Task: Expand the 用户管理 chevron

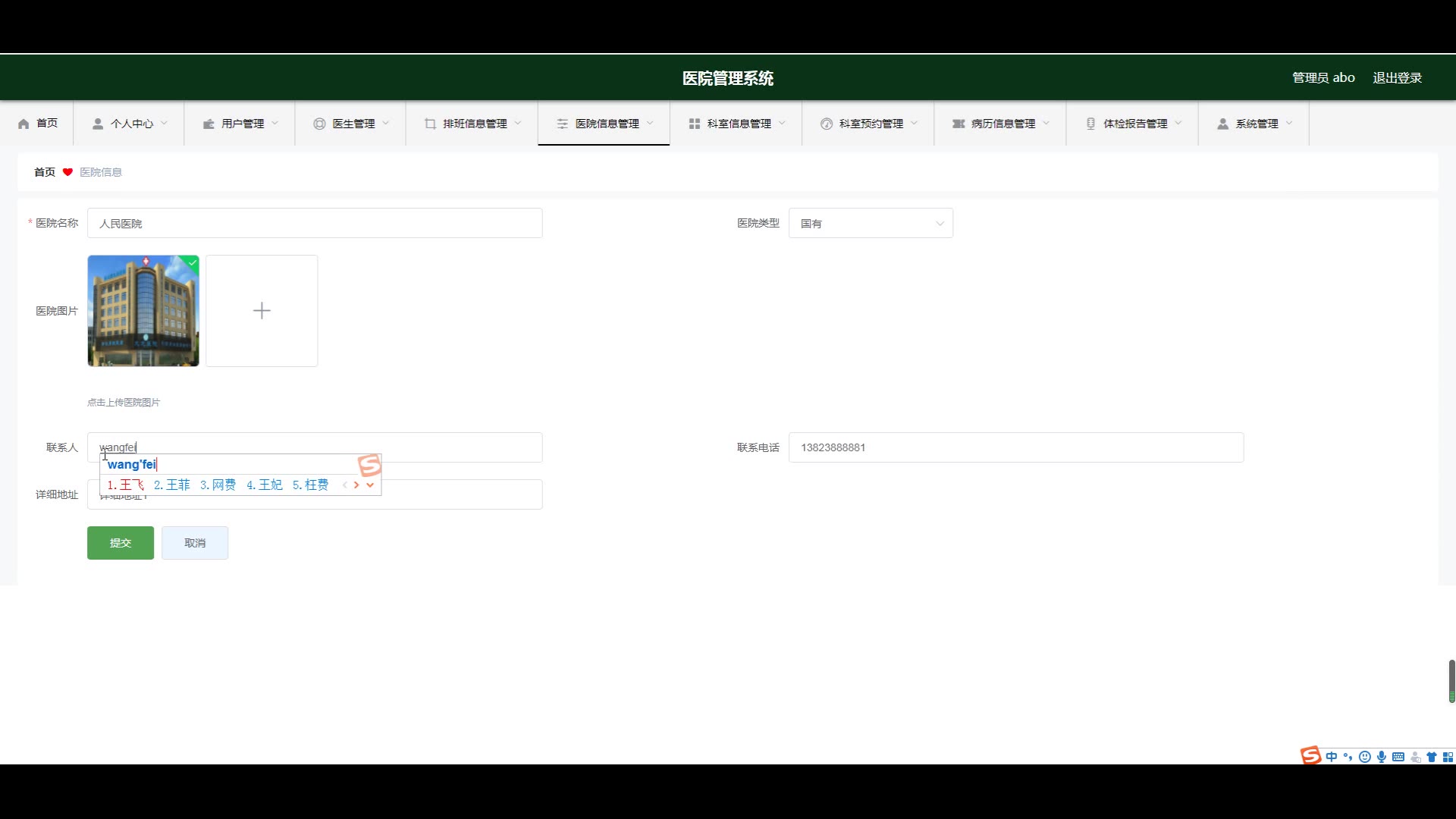Action: click(x=275, y=124)
